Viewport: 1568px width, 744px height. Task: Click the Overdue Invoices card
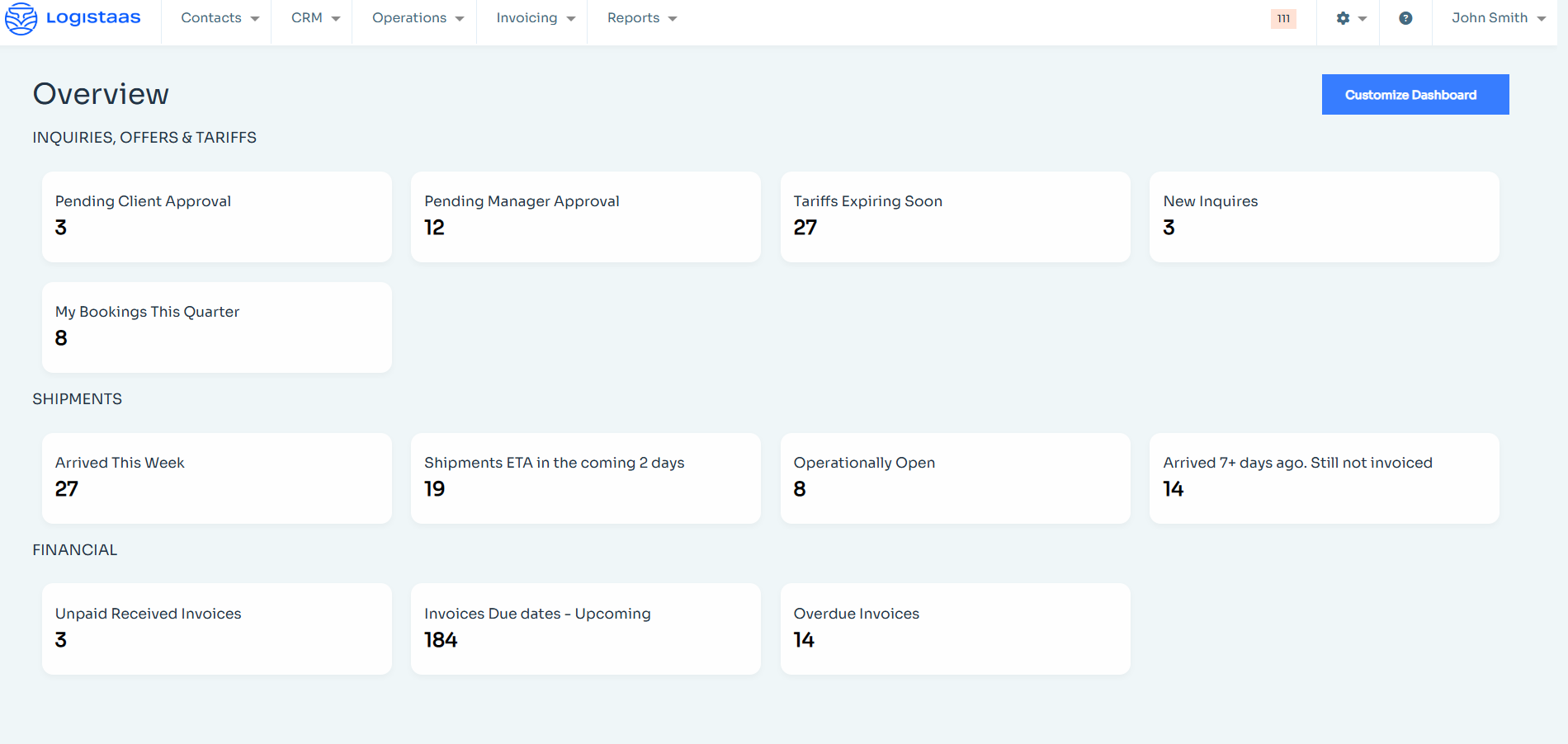955,629
